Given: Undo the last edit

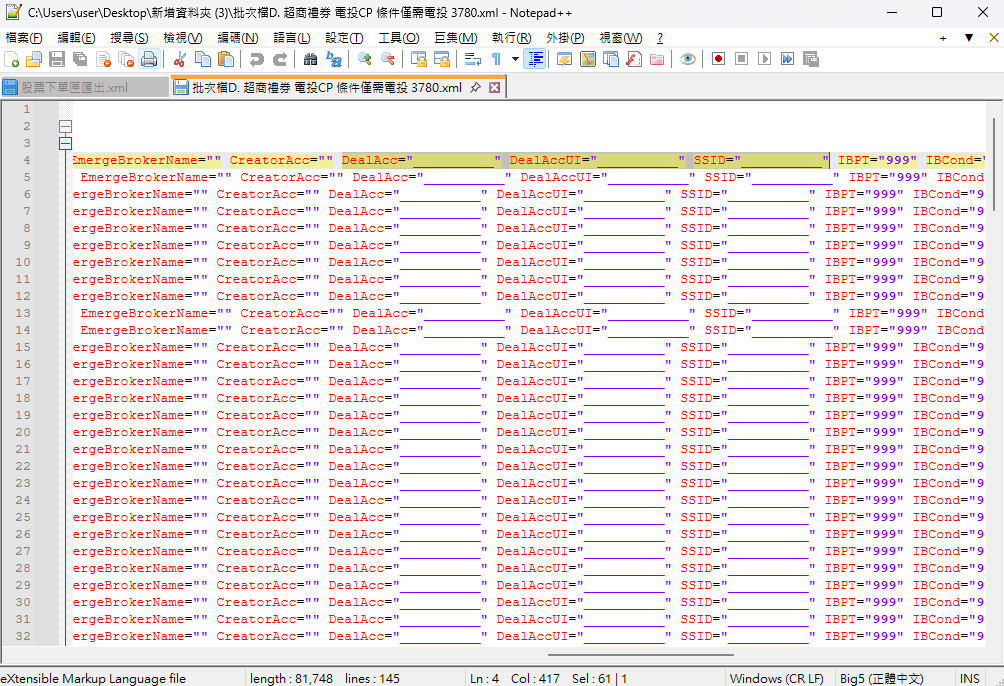Looking at the screenshot, I should 257,60.
